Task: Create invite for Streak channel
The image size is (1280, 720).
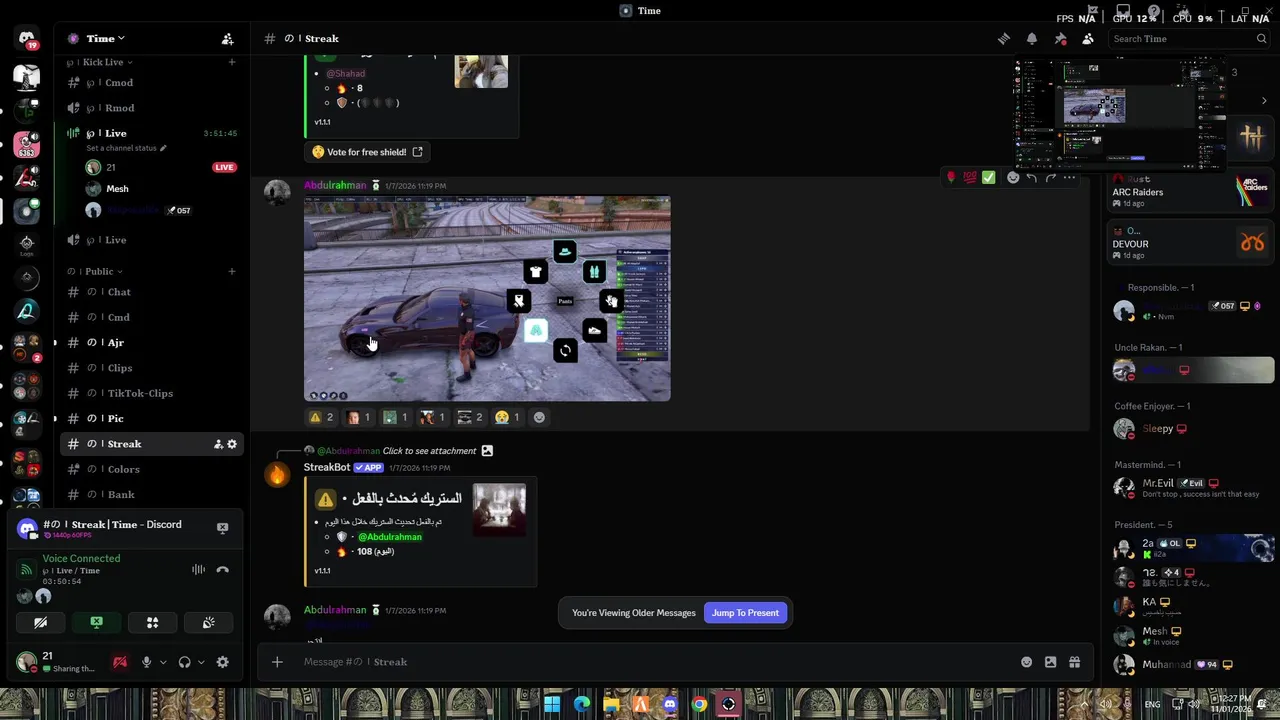Action: click(218, 444)
